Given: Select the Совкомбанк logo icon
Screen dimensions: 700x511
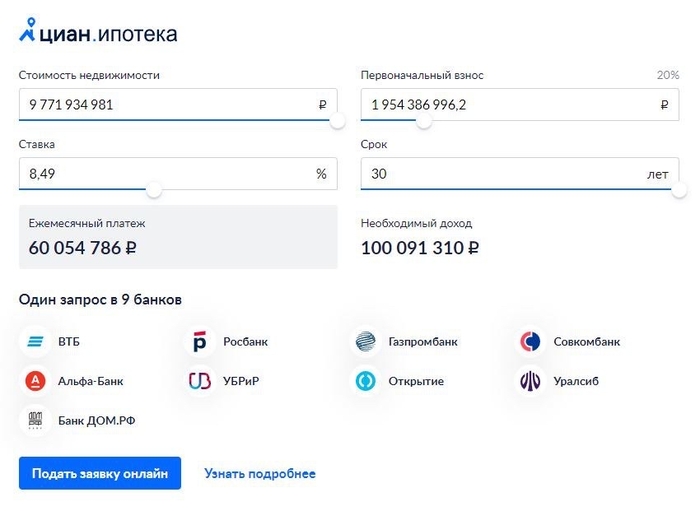Looking at the screenshot, I should [x=530, y=342].
